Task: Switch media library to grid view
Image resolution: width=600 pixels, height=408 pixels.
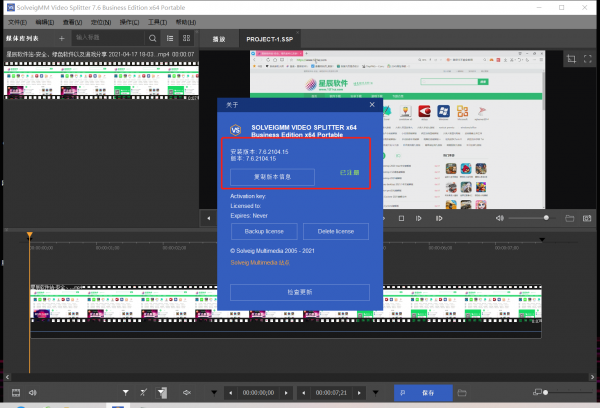Action: 186,38
